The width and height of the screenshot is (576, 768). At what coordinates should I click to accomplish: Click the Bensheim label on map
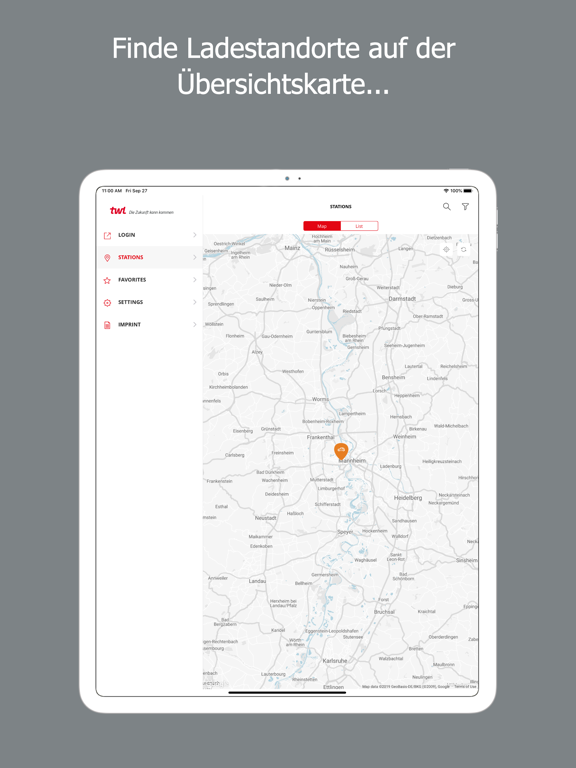coord(393,378)
